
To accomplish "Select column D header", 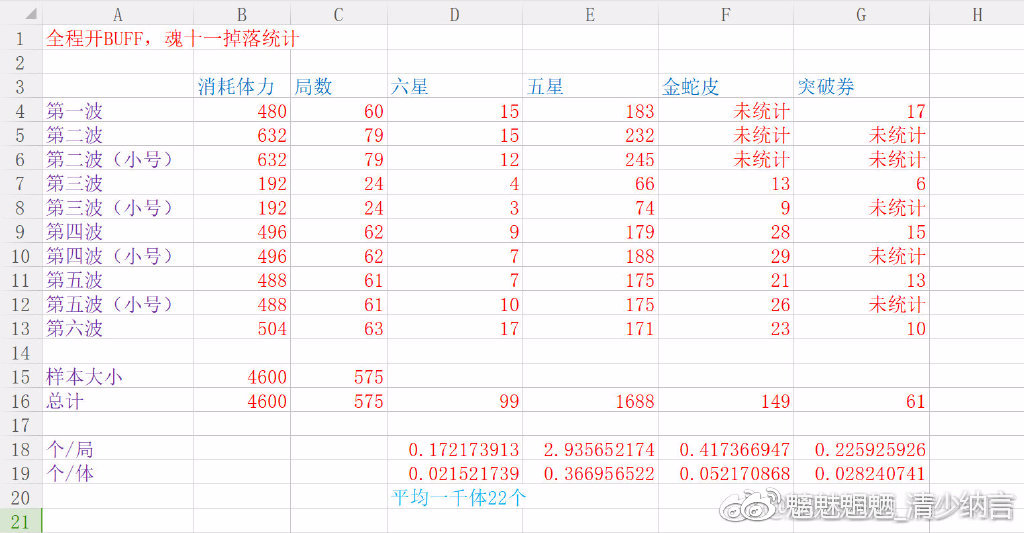I will pyautogui.click(x=455, y=14).
